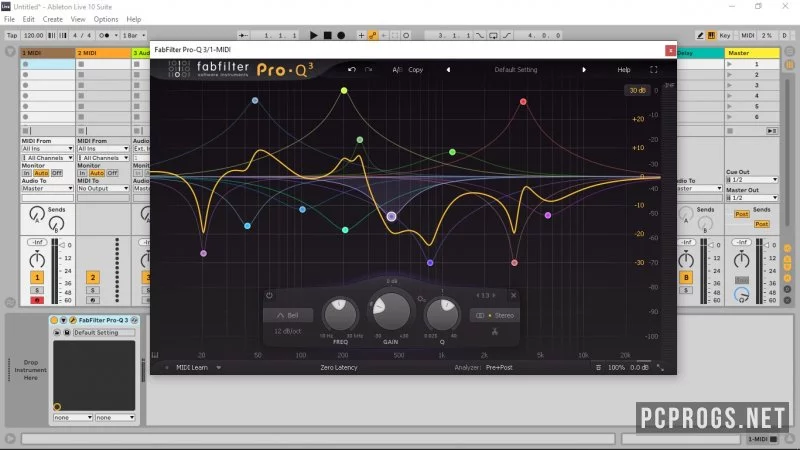Toggle Pro-Q 3 full screen mode icon
Image resolution: width=800 pixels, height=450 pixels.
point(654,69)
